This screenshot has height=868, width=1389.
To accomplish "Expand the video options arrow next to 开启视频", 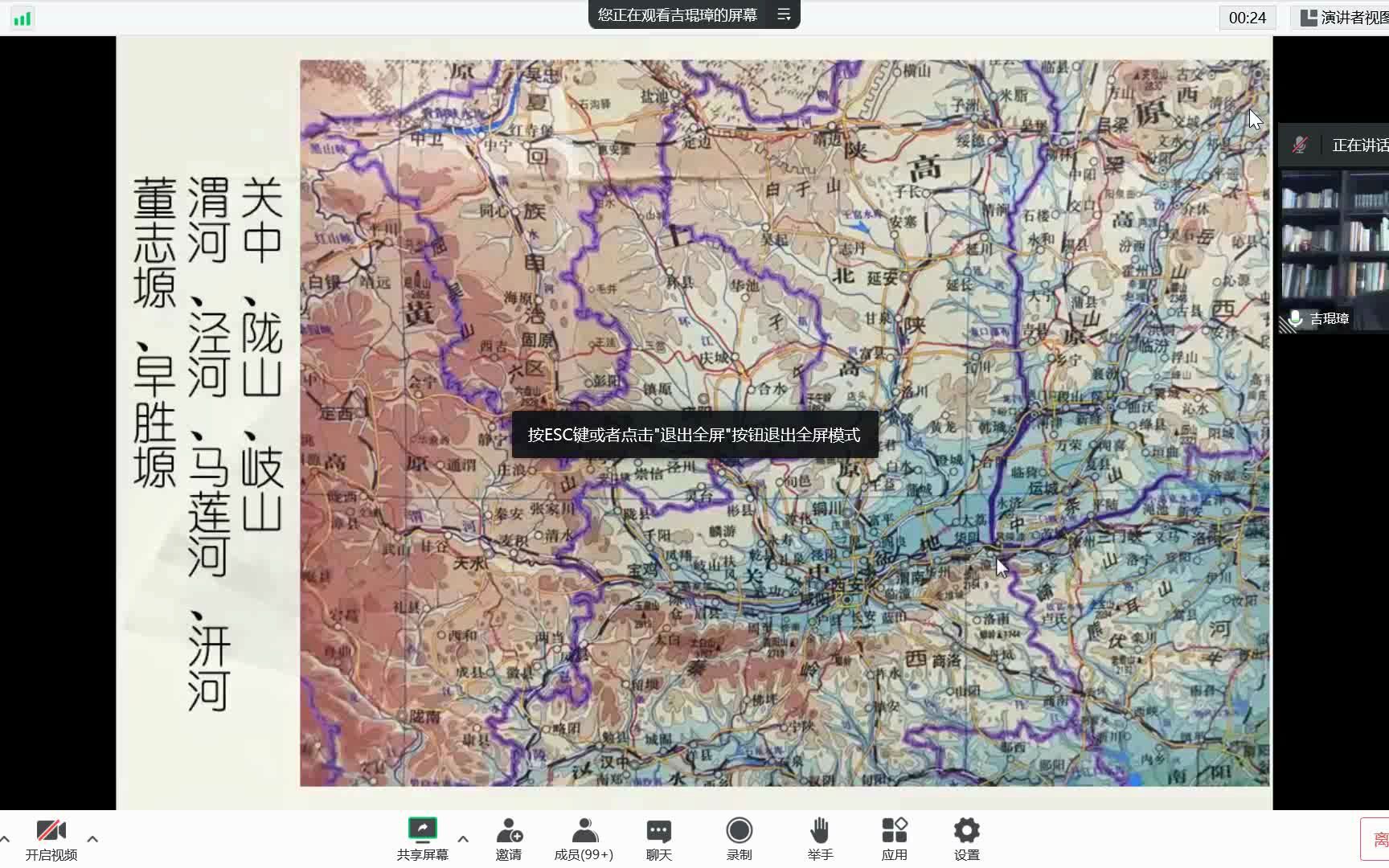I will point(92,839).
